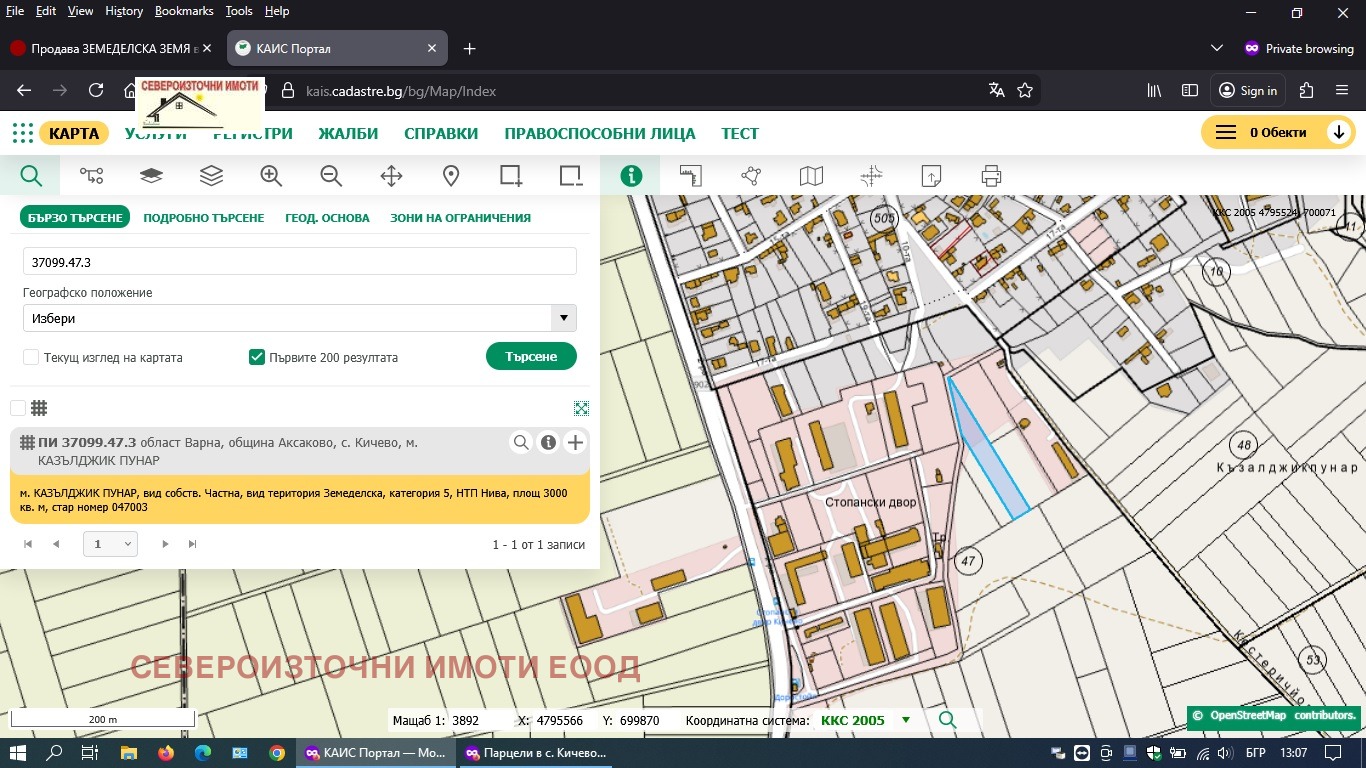
Task: Open the 'СПРАВКИ' menu item
Action: click(x=441, y=134)
